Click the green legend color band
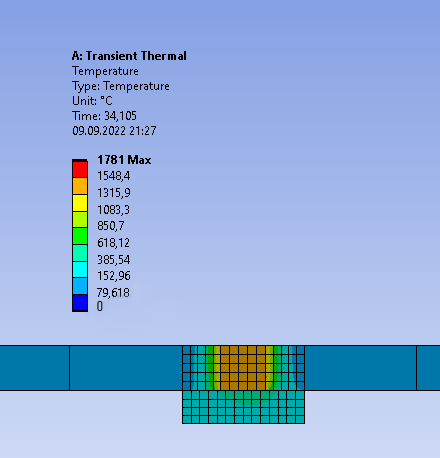 click(x=80, y=236)
